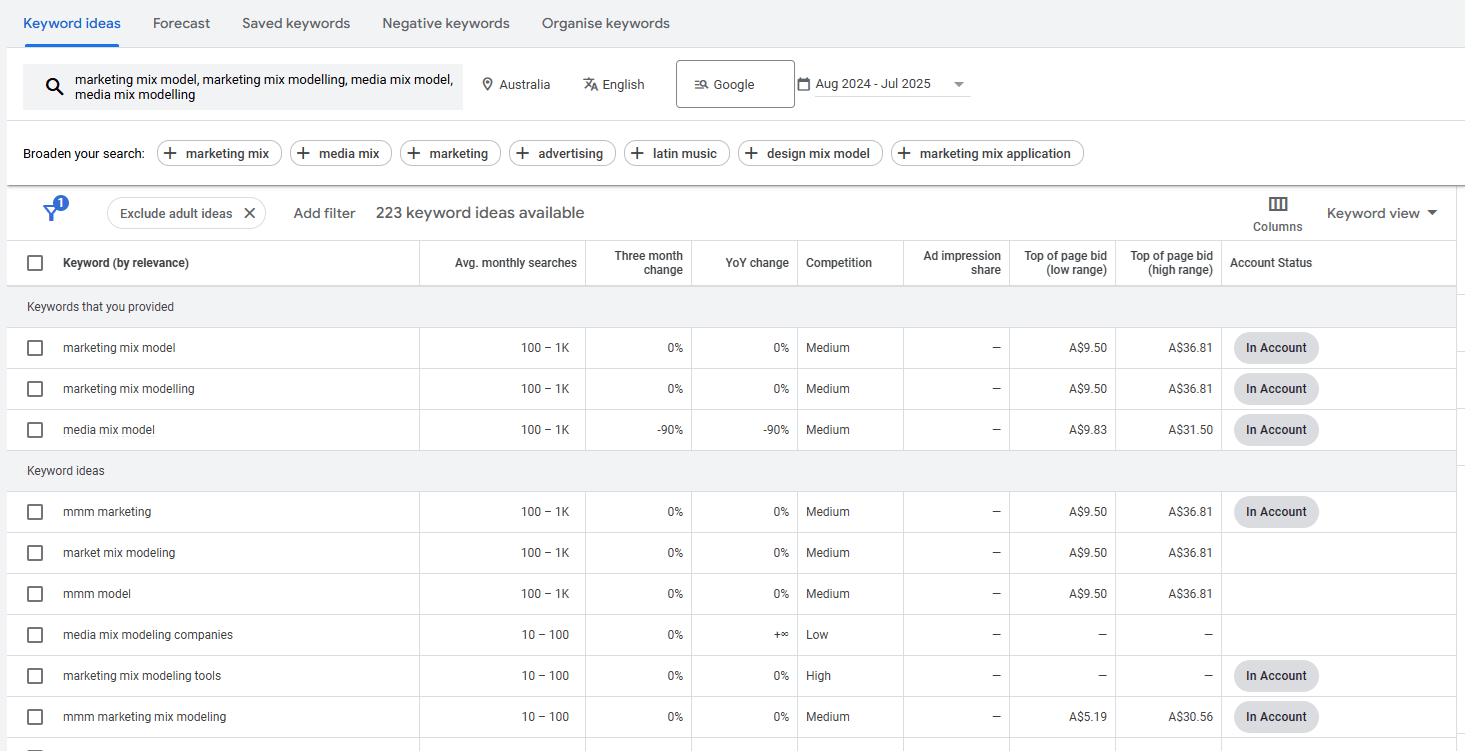
Task: Open the Saved keywords tab
Action: click(296, 23)
